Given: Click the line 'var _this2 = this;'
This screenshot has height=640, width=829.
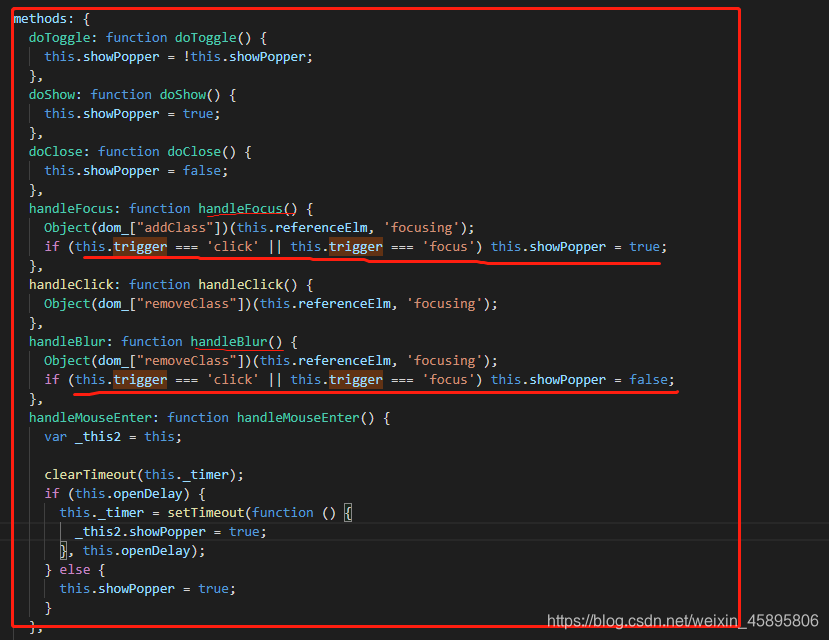Looking at the screenshot, I should tap(113, 438).
